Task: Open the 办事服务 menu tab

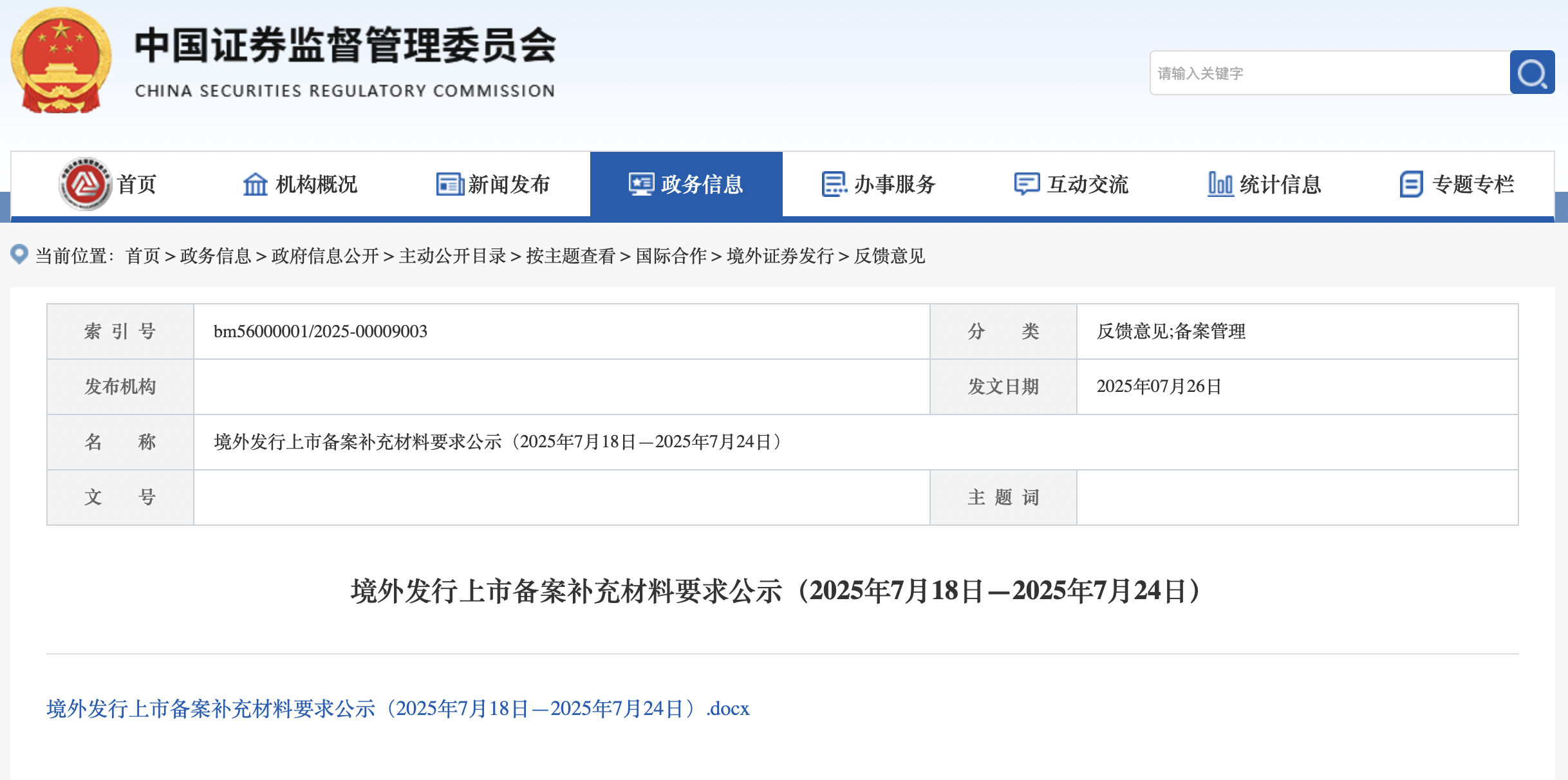Action: click(x=894, y=184)
